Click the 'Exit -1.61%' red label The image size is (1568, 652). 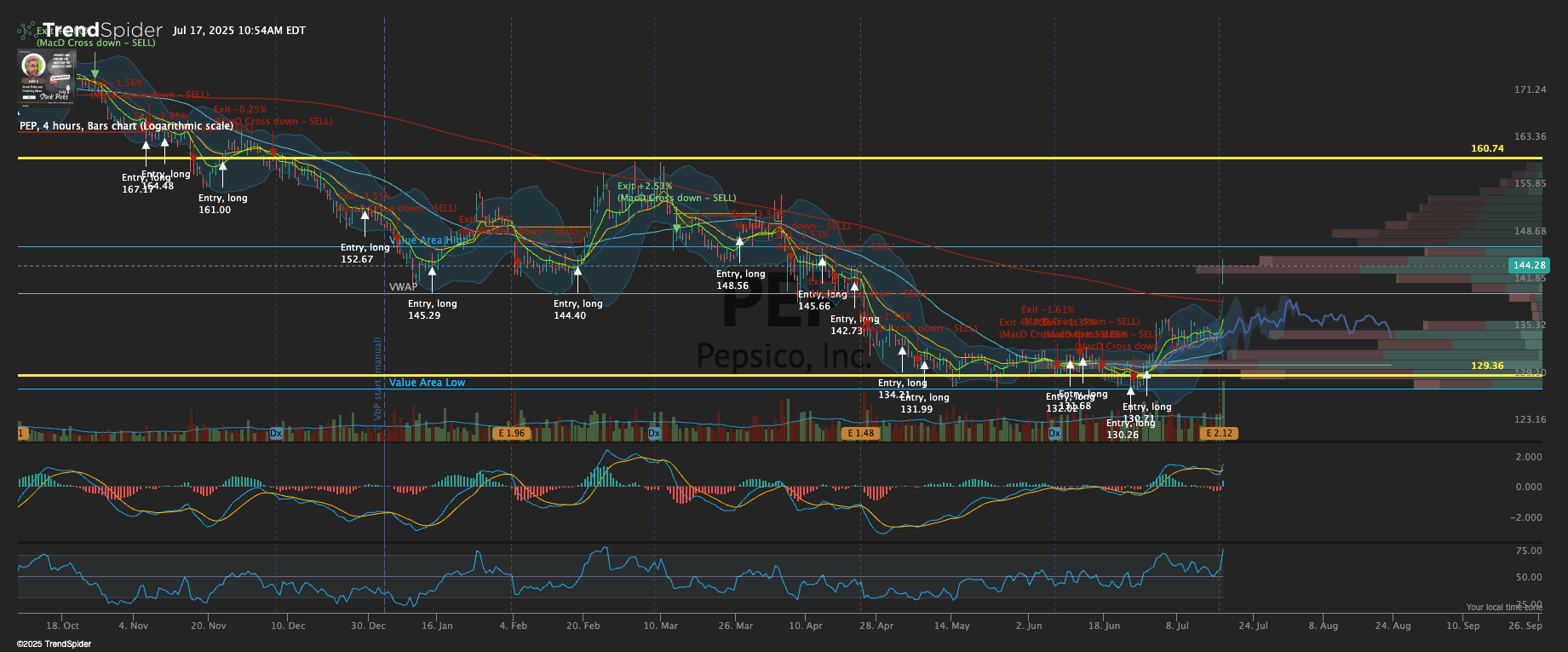[x=1048, y=310]
